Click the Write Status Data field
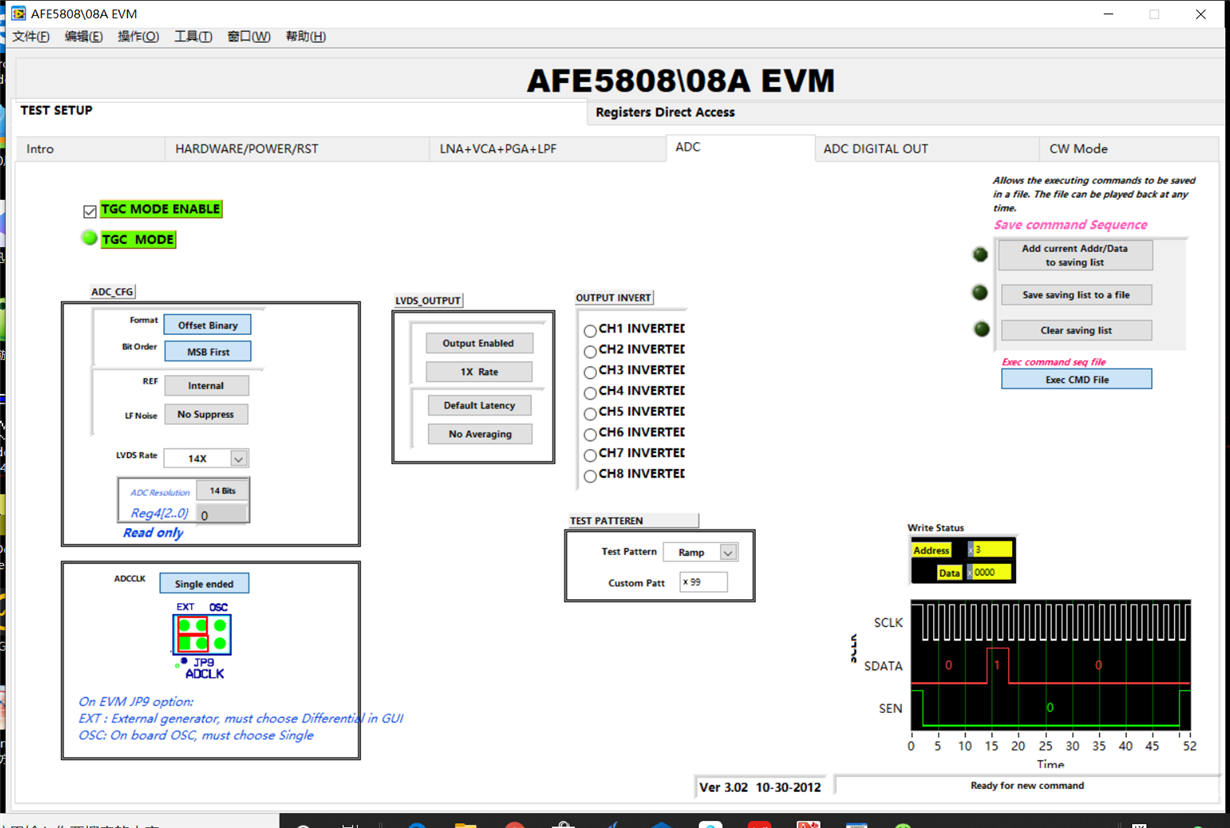The image size is (1230, 828). click(x=990, y=573)
